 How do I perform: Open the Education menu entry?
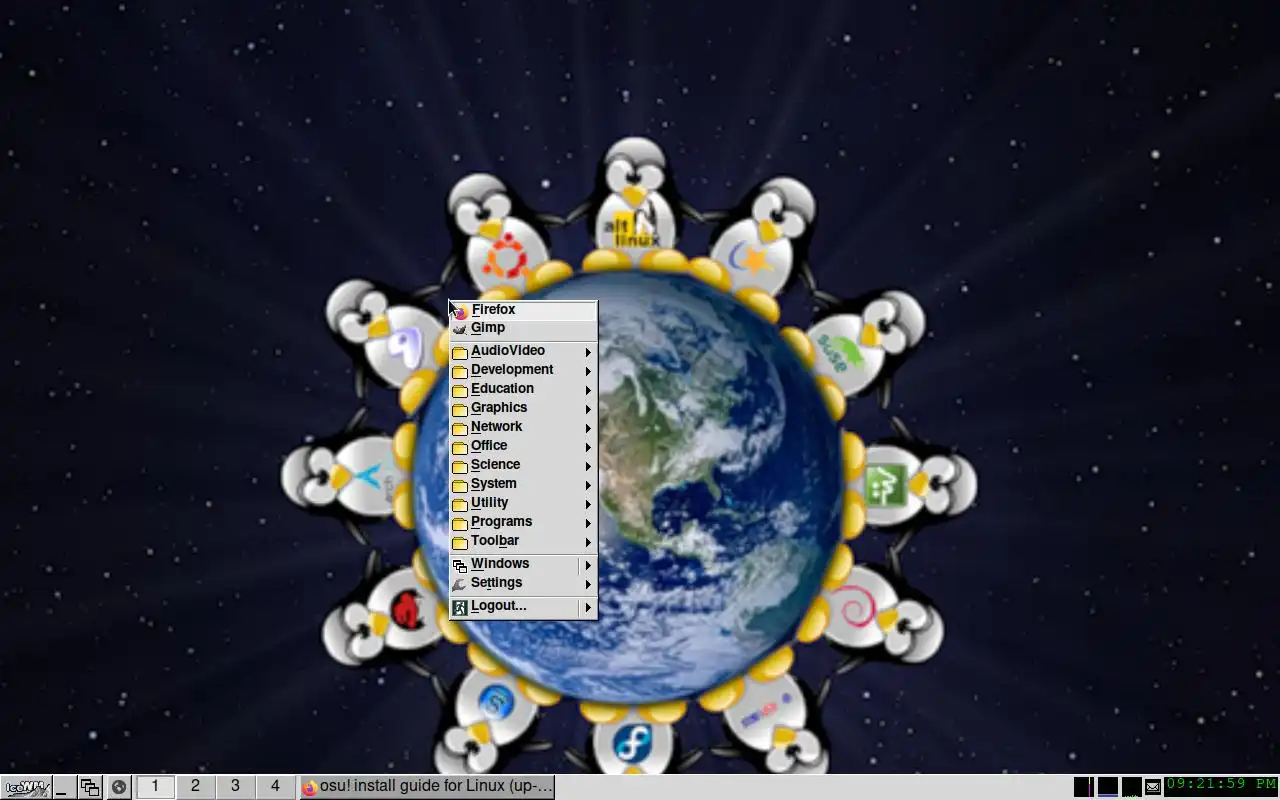coord(523,389)
